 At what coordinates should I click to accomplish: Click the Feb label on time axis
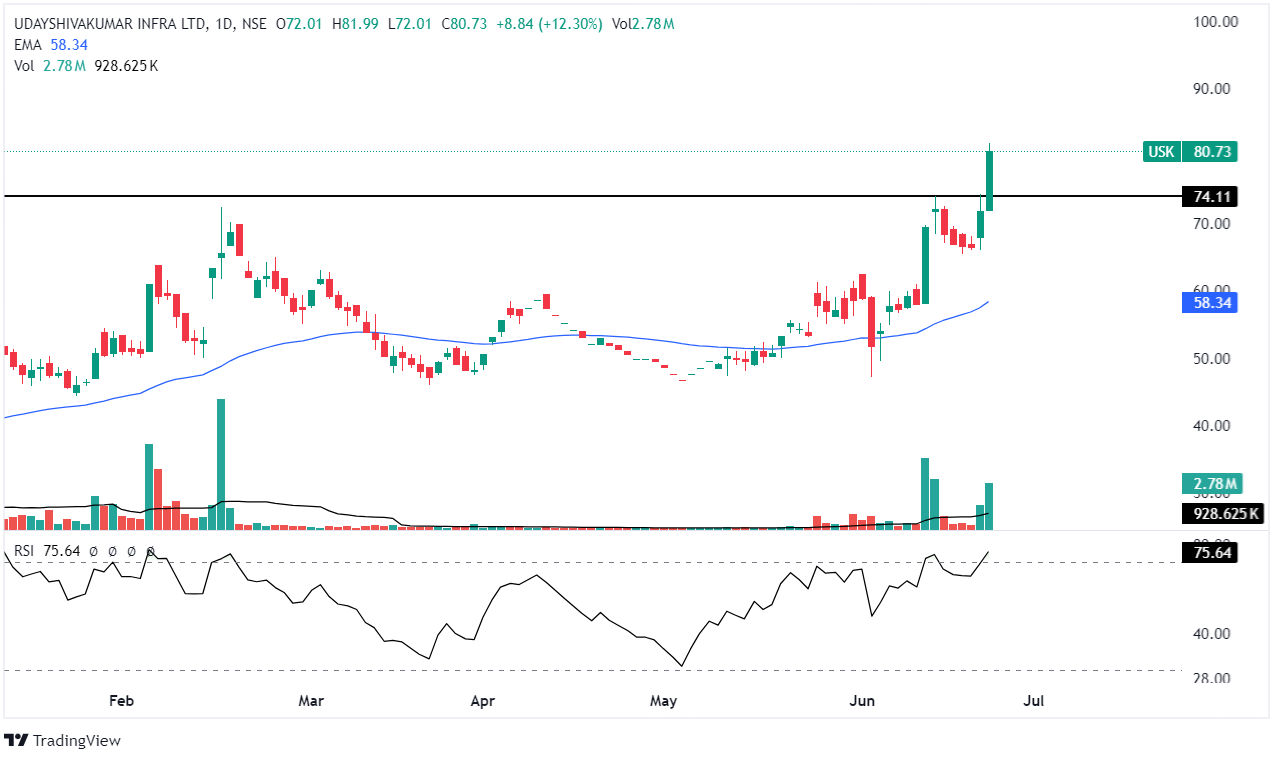pos(121,702)
